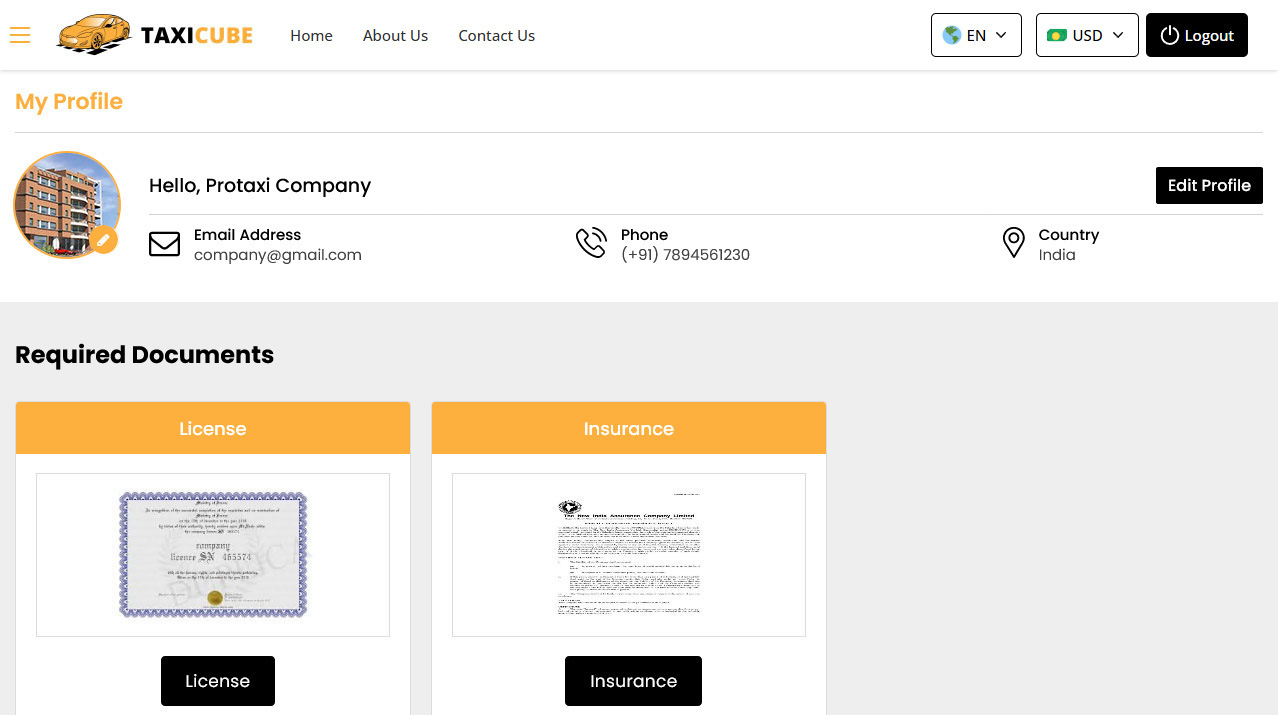Image resolution: width=1278 pixels, height=715 pixels.
Task: Click the License document button
Action: click(217, 681)
